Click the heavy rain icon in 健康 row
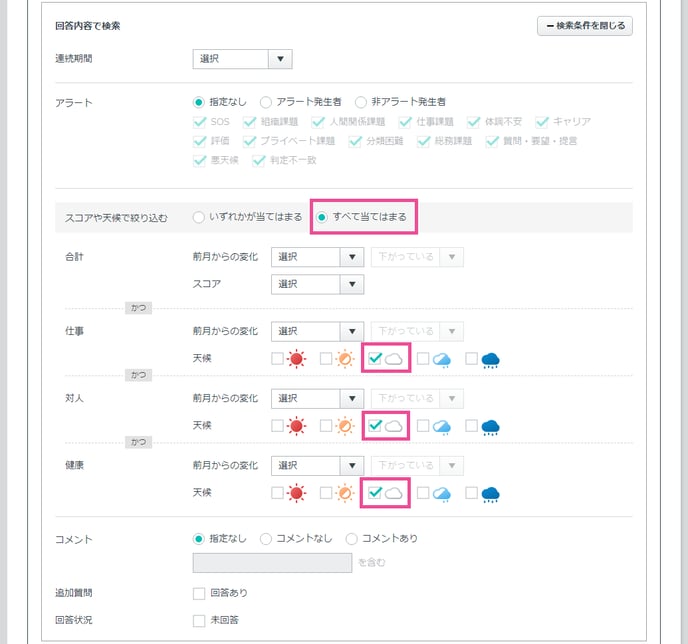688x644 pixels. click(491, 494)
